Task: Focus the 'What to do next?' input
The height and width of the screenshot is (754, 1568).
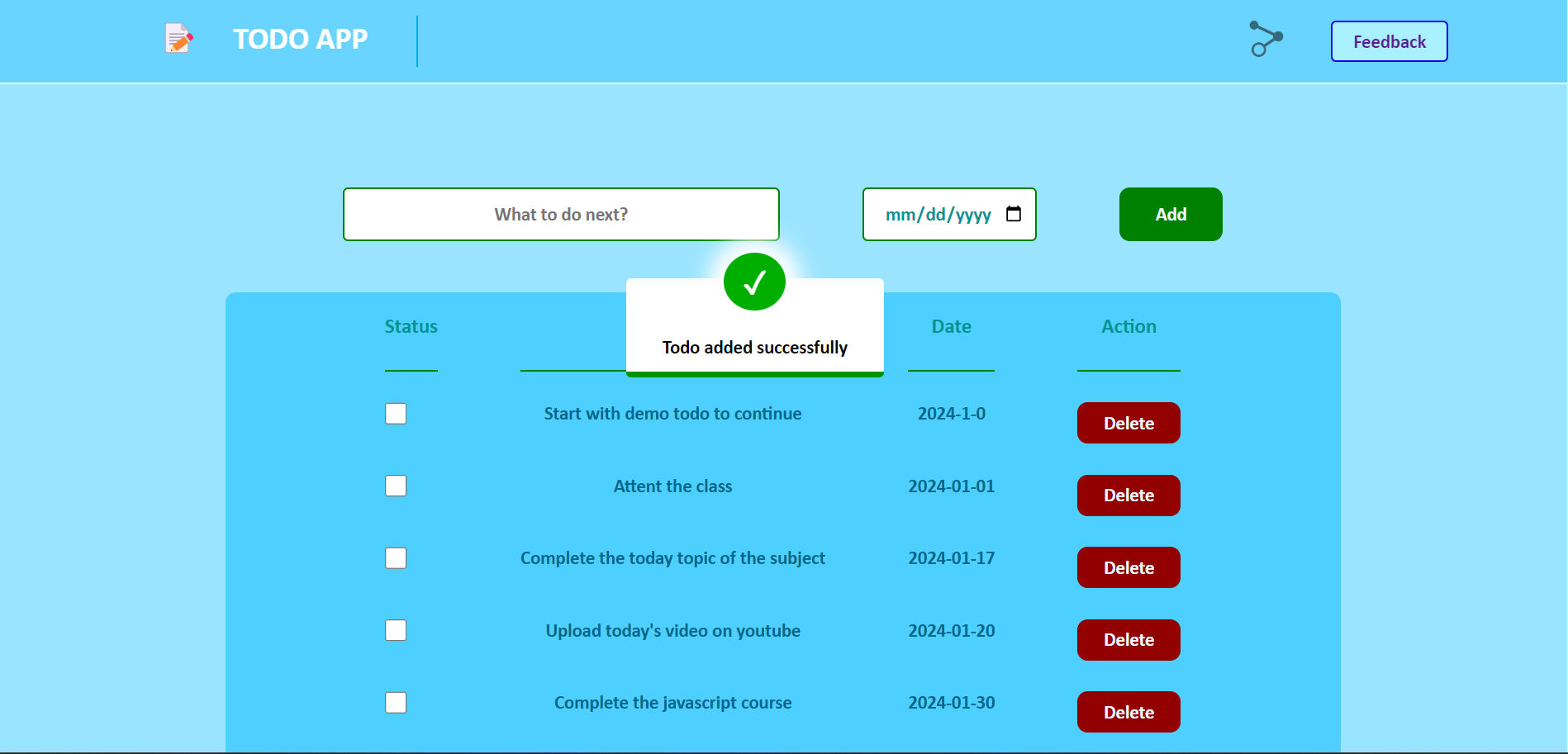Action: click(x=561, y=215)
